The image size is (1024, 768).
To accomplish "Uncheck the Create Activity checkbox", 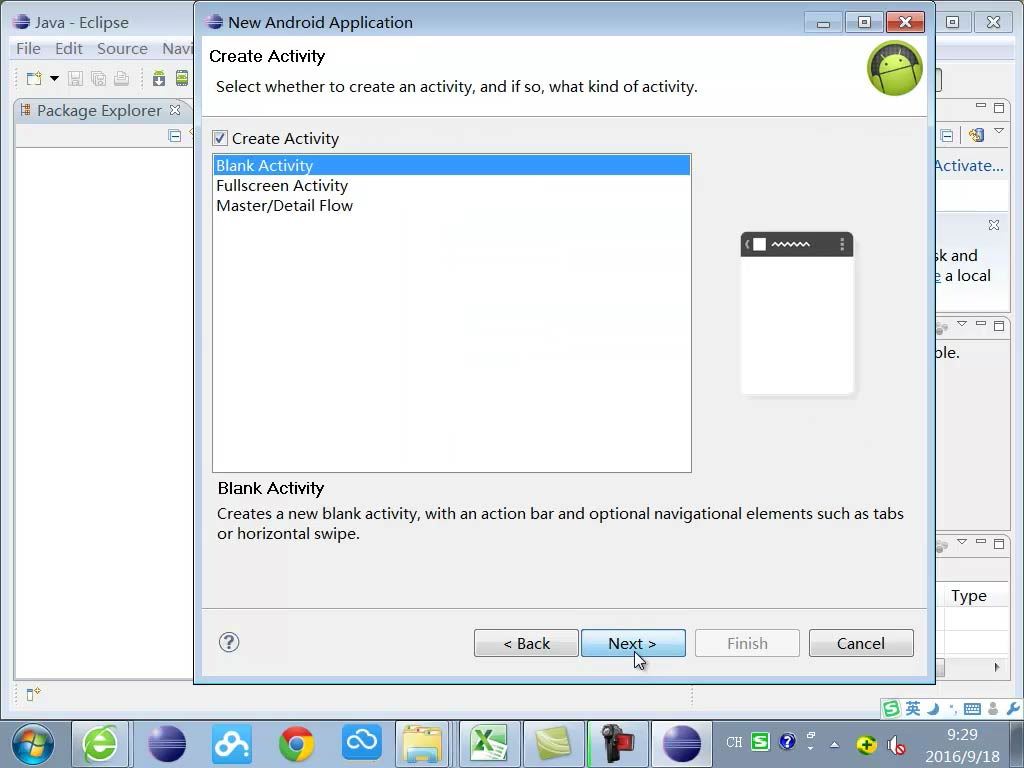I will [220, 138].
